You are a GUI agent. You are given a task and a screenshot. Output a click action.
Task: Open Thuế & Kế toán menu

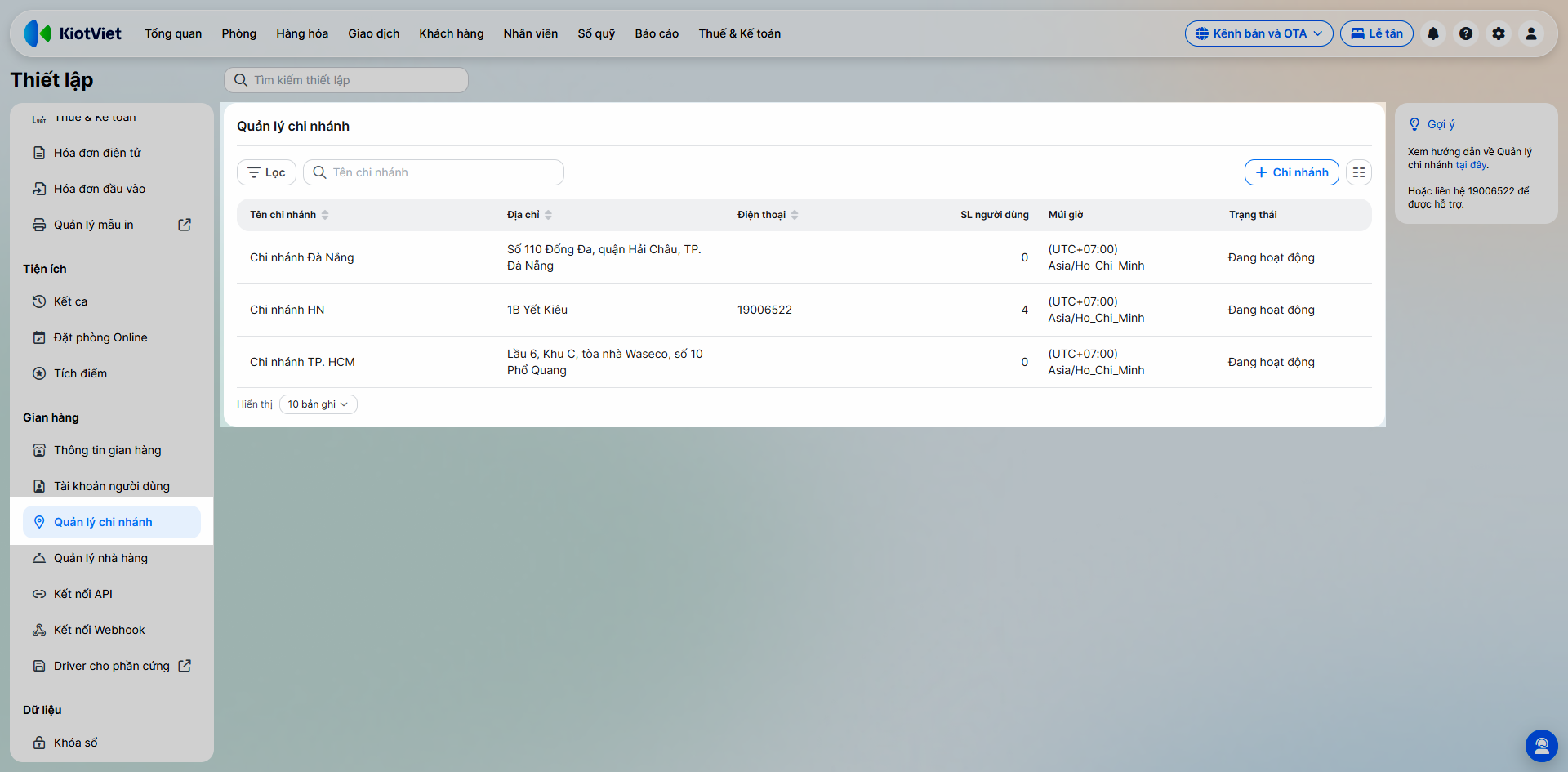point(740,33)
